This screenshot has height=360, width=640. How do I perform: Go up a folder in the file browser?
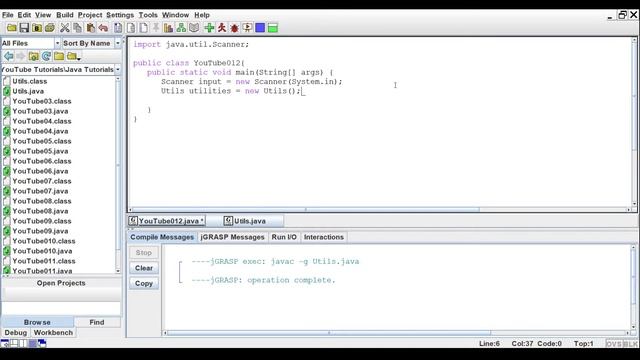pos(33,56)
